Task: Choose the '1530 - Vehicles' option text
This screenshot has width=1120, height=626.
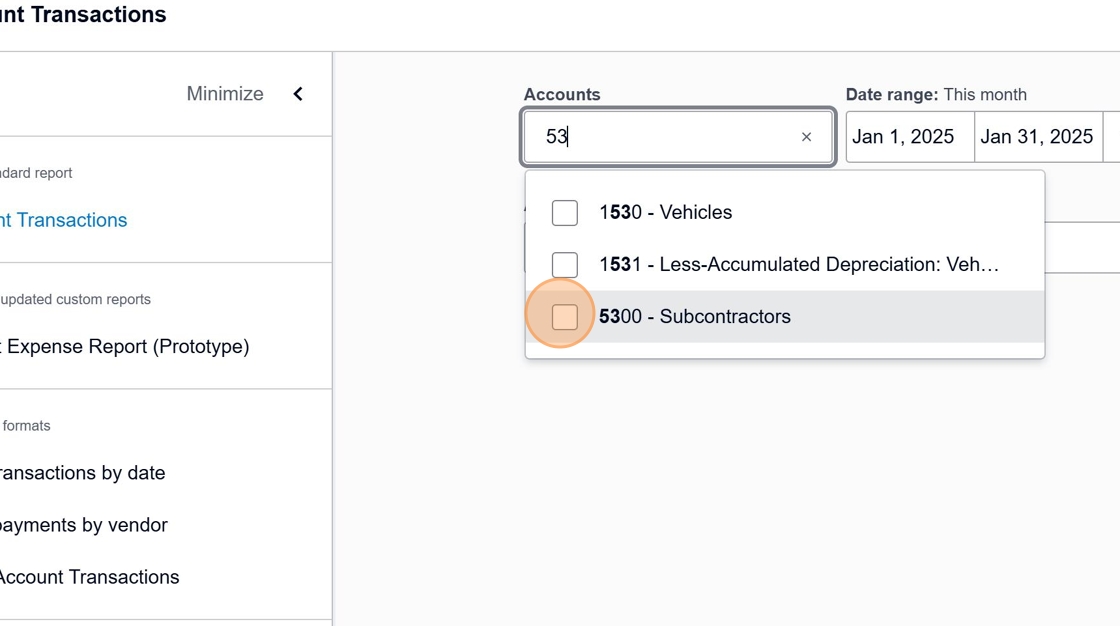Action: [x=666, y=213]
